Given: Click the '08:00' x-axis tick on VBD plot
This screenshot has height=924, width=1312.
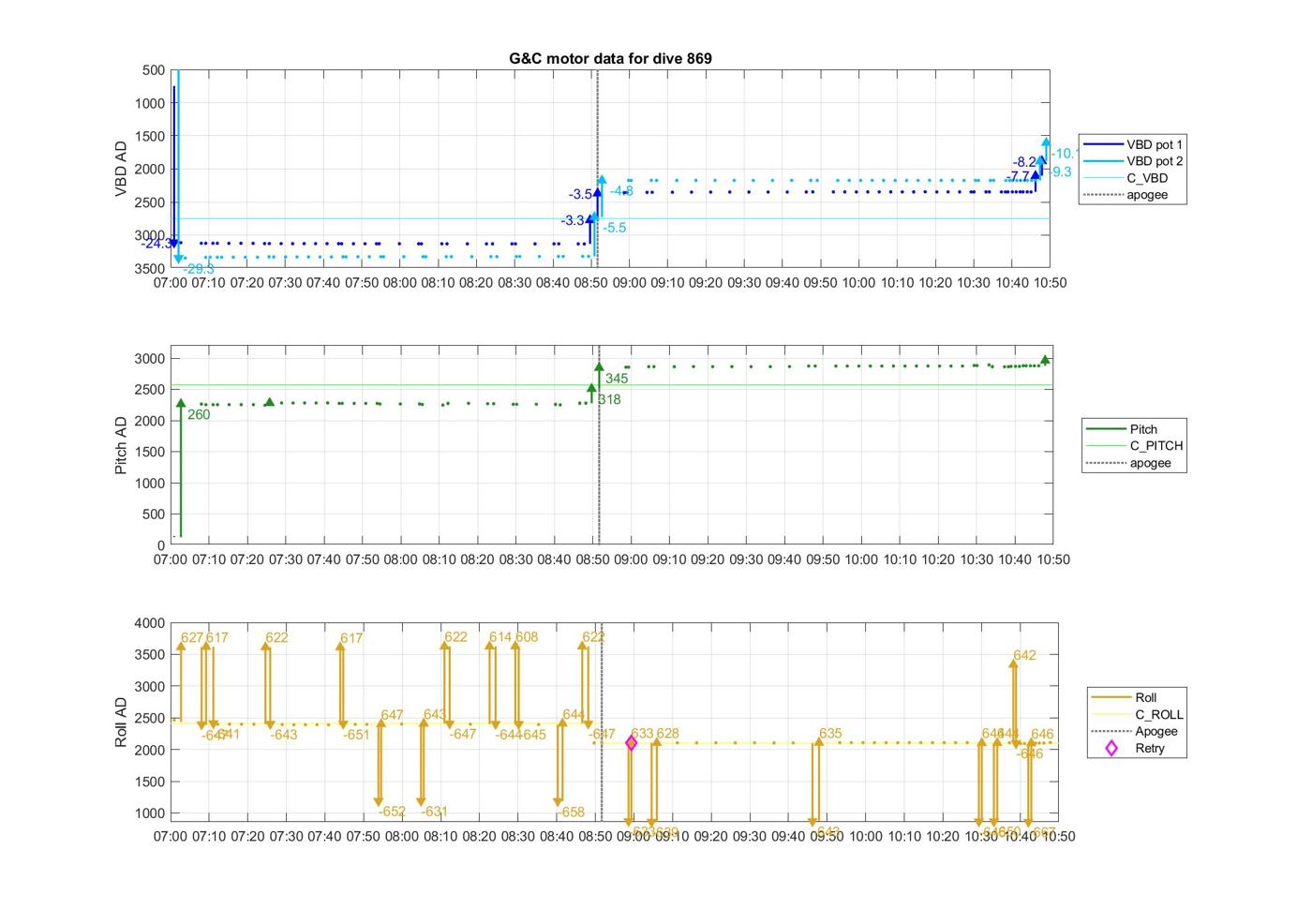Looking at the screenshot, I should point(400,282).
